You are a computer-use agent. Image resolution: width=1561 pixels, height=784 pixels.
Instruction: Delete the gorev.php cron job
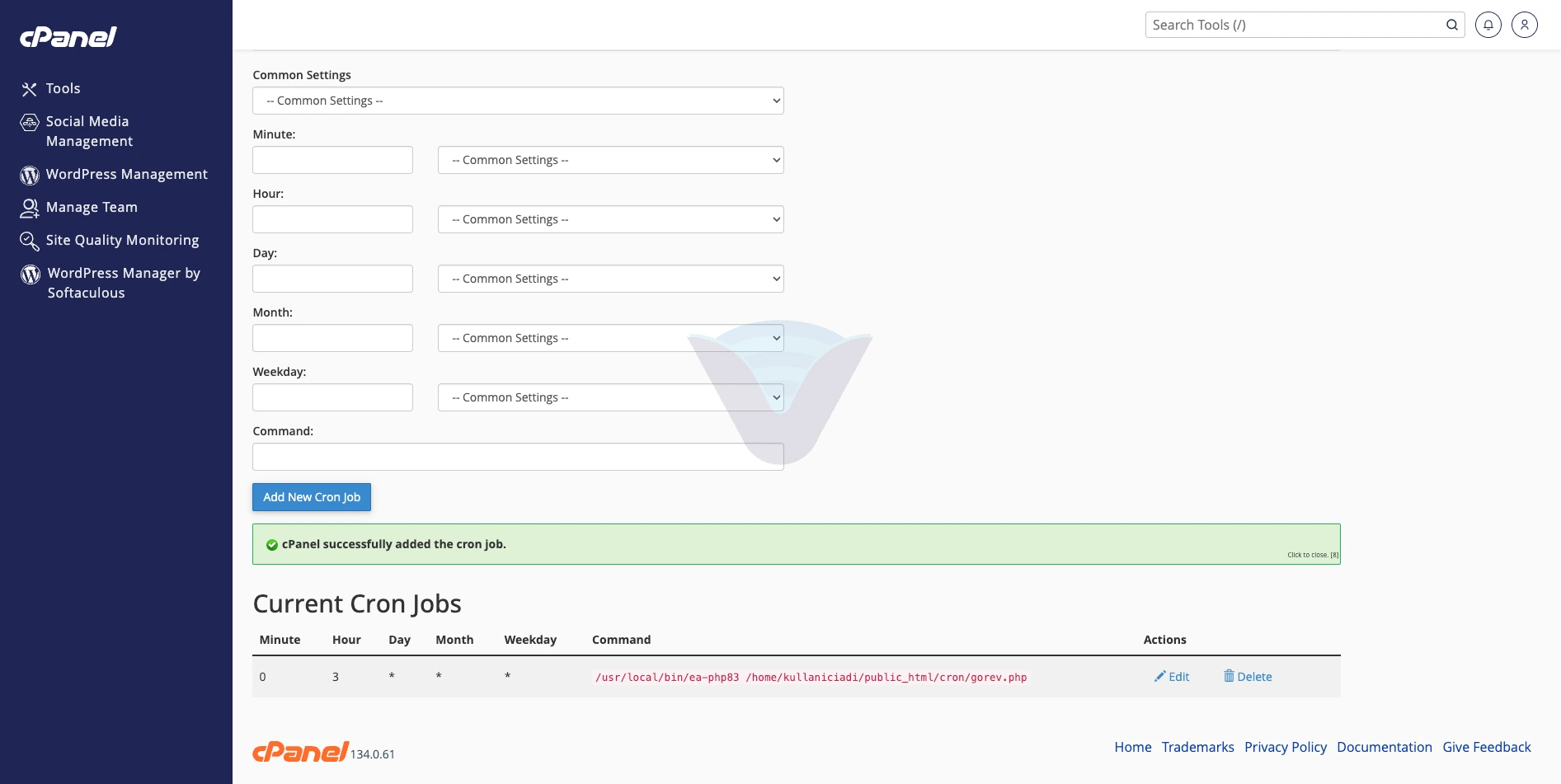[x=1248, y=677]
